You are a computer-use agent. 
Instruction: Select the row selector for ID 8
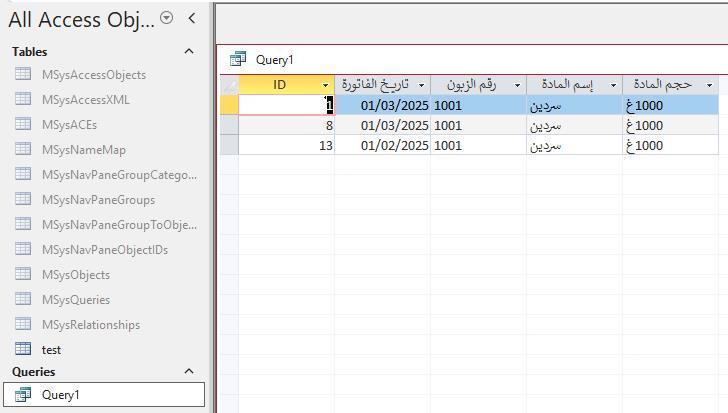click(229, 125)
